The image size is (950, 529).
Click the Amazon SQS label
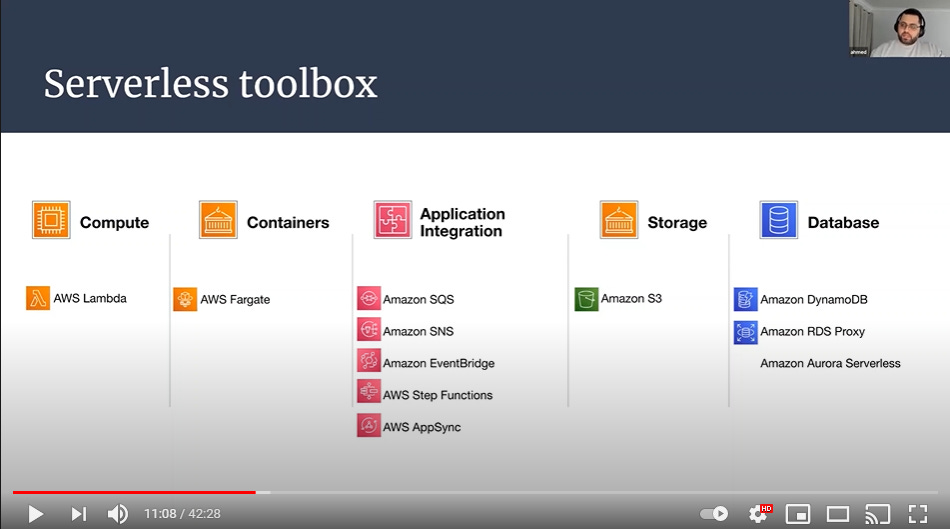pyautogui.click(x=418, y=299)
